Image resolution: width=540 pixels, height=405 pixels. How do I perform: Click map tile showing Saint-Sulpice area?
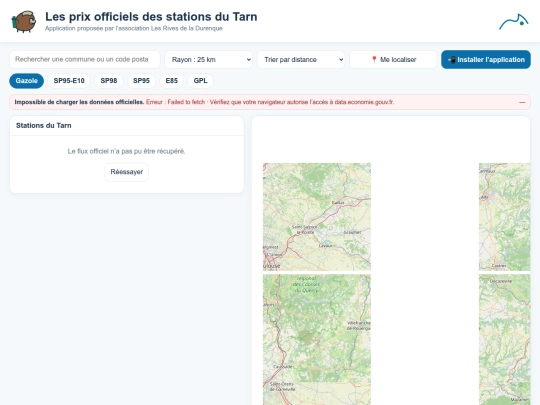(317, 217)
